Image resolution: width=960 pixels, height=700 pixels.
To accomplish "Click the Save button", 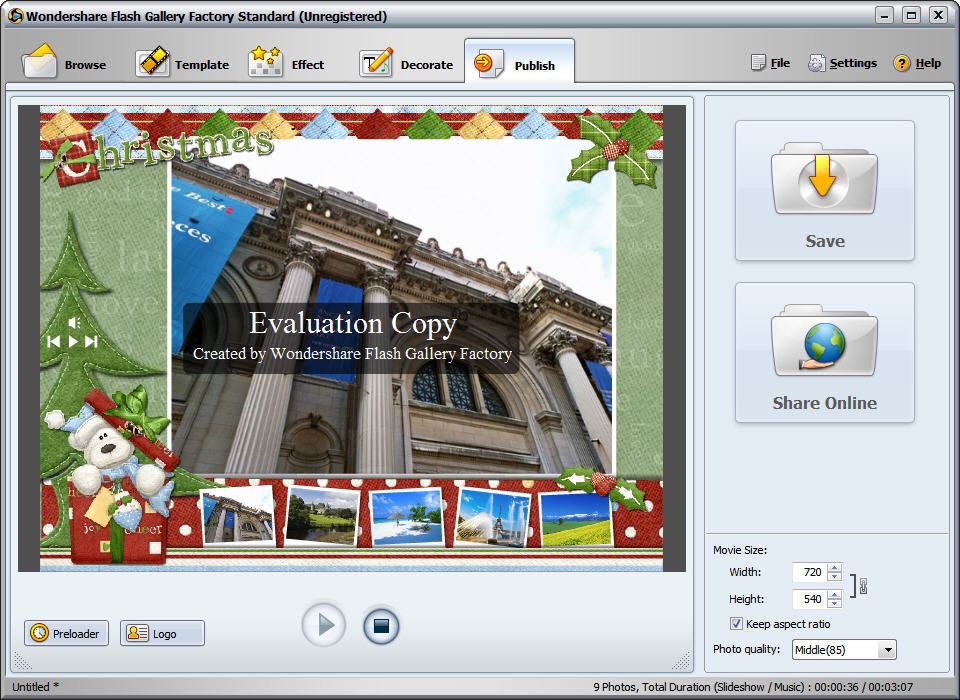I will [x=824, y=190].
